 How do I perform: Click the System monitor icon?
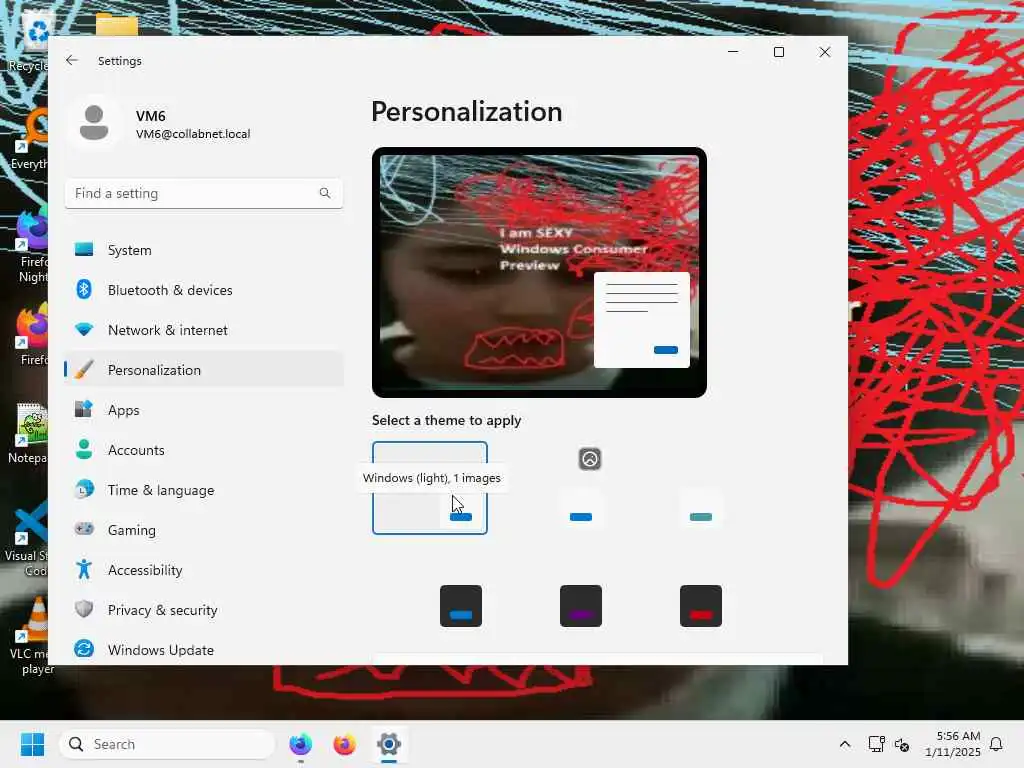coord(84,249)
